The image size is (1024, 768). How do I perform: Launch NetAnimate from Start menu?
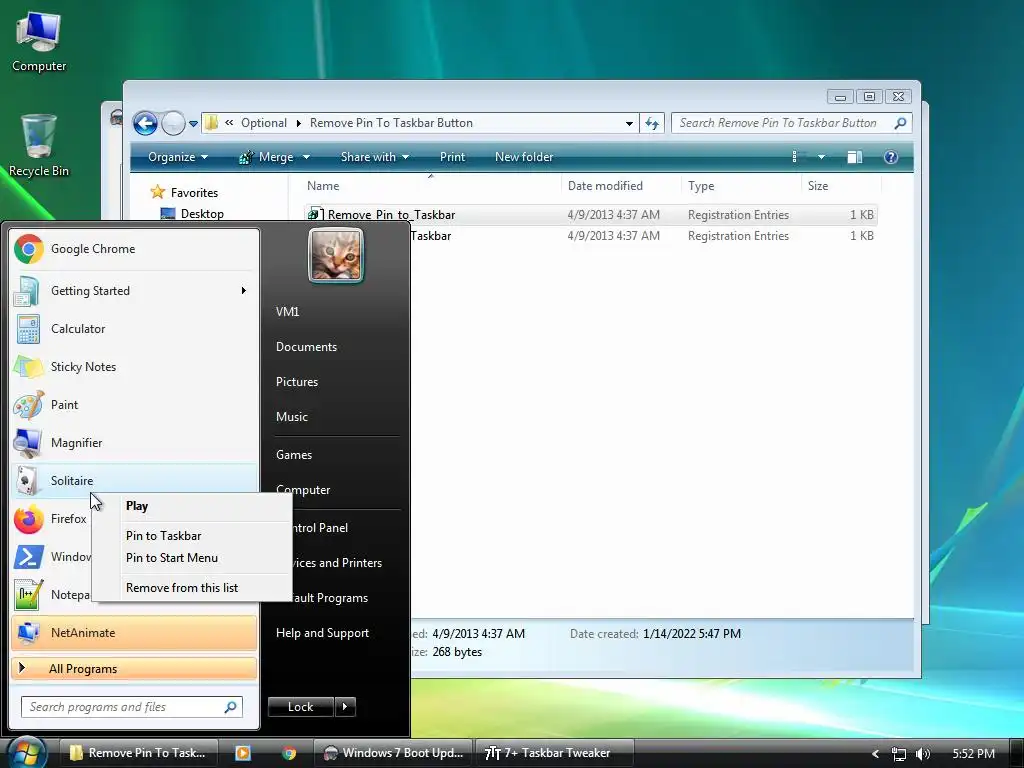point(134,633)
